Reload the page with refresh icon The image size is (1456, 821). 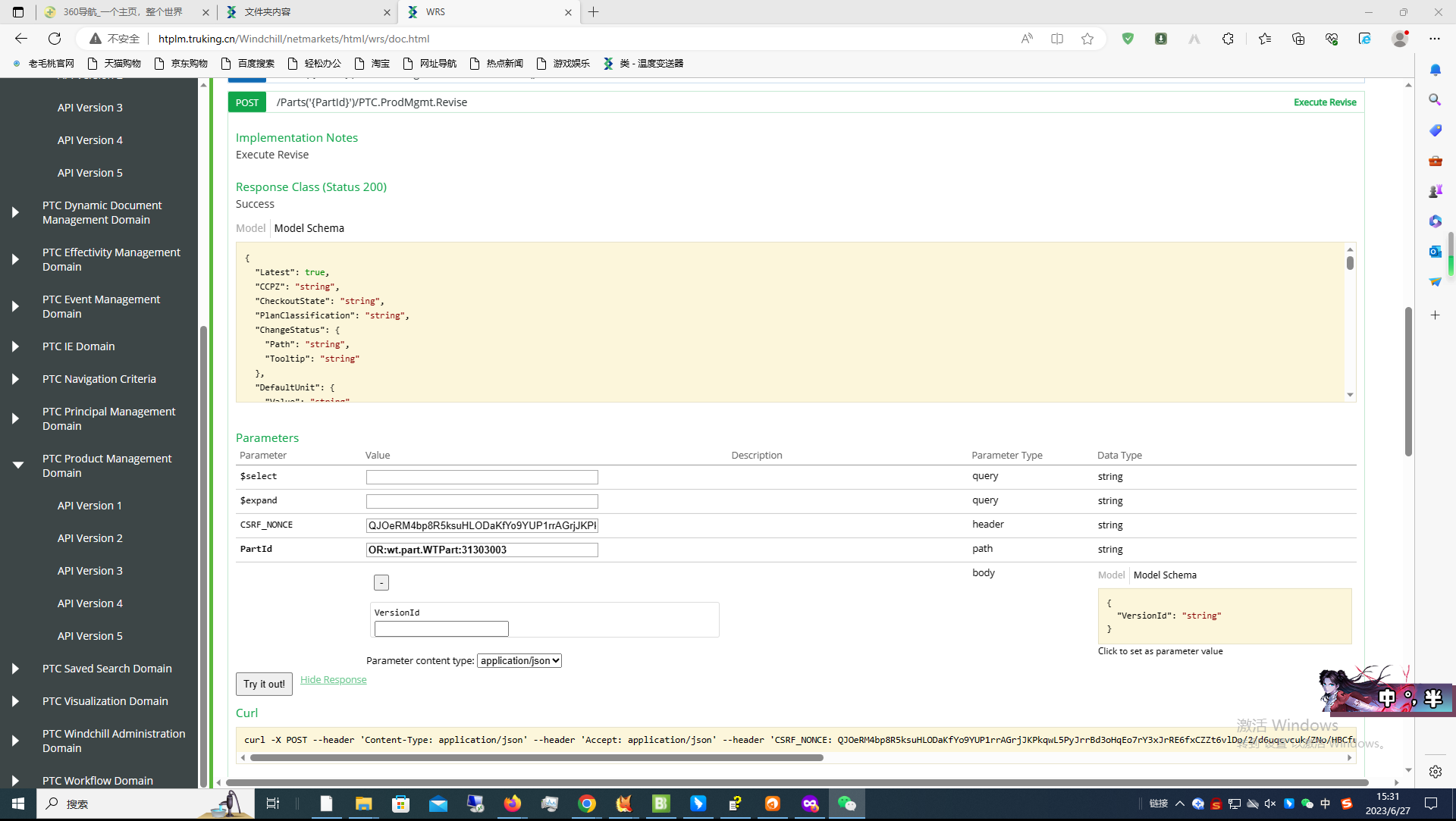tap(55, 39)
